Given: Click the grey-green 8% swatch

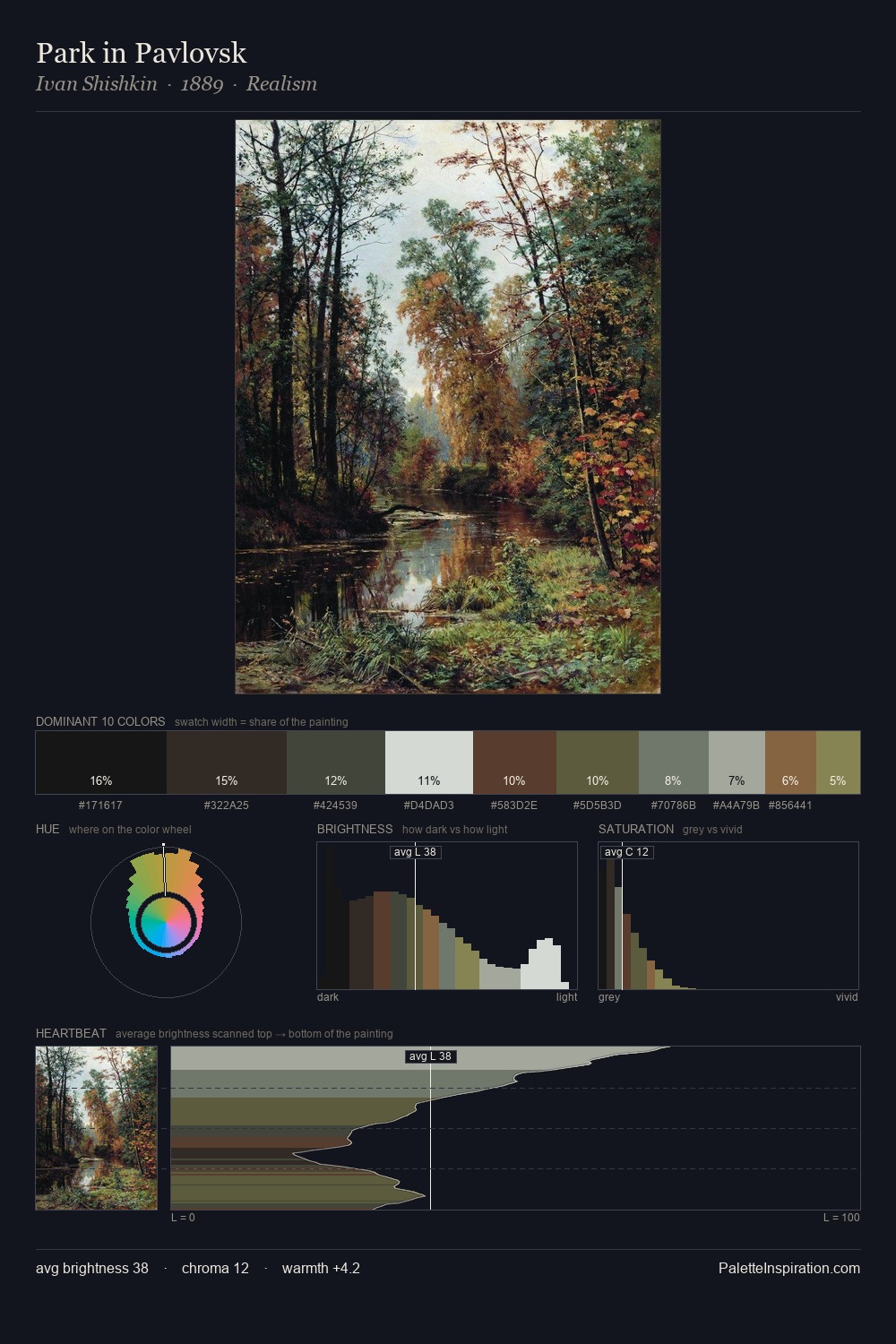Looking at the screenshot, I should [674, 762].
